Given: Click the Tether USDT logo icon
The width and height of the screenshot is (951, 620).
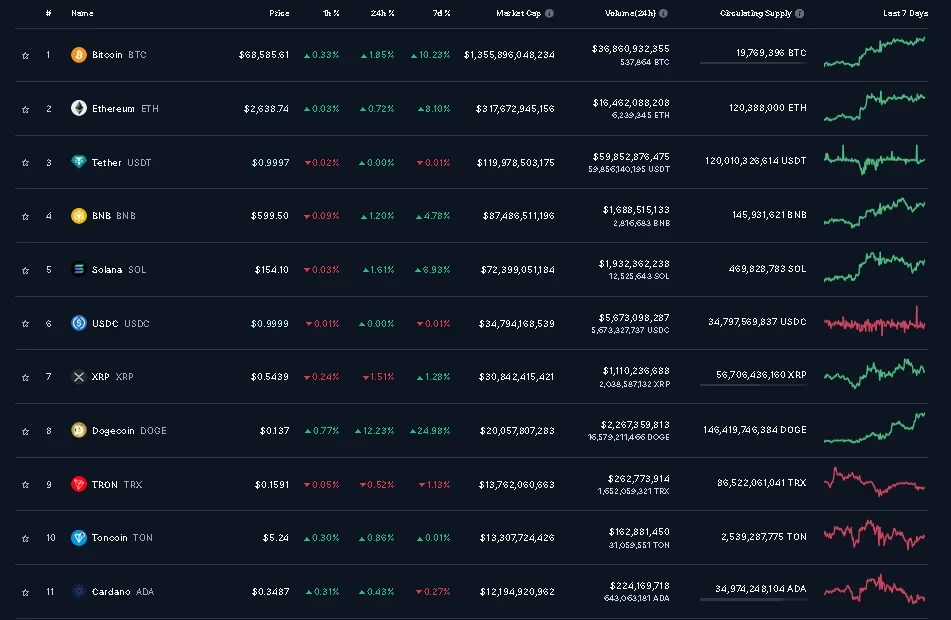Looking at the screenshot, I should click(x=79, y=162).
